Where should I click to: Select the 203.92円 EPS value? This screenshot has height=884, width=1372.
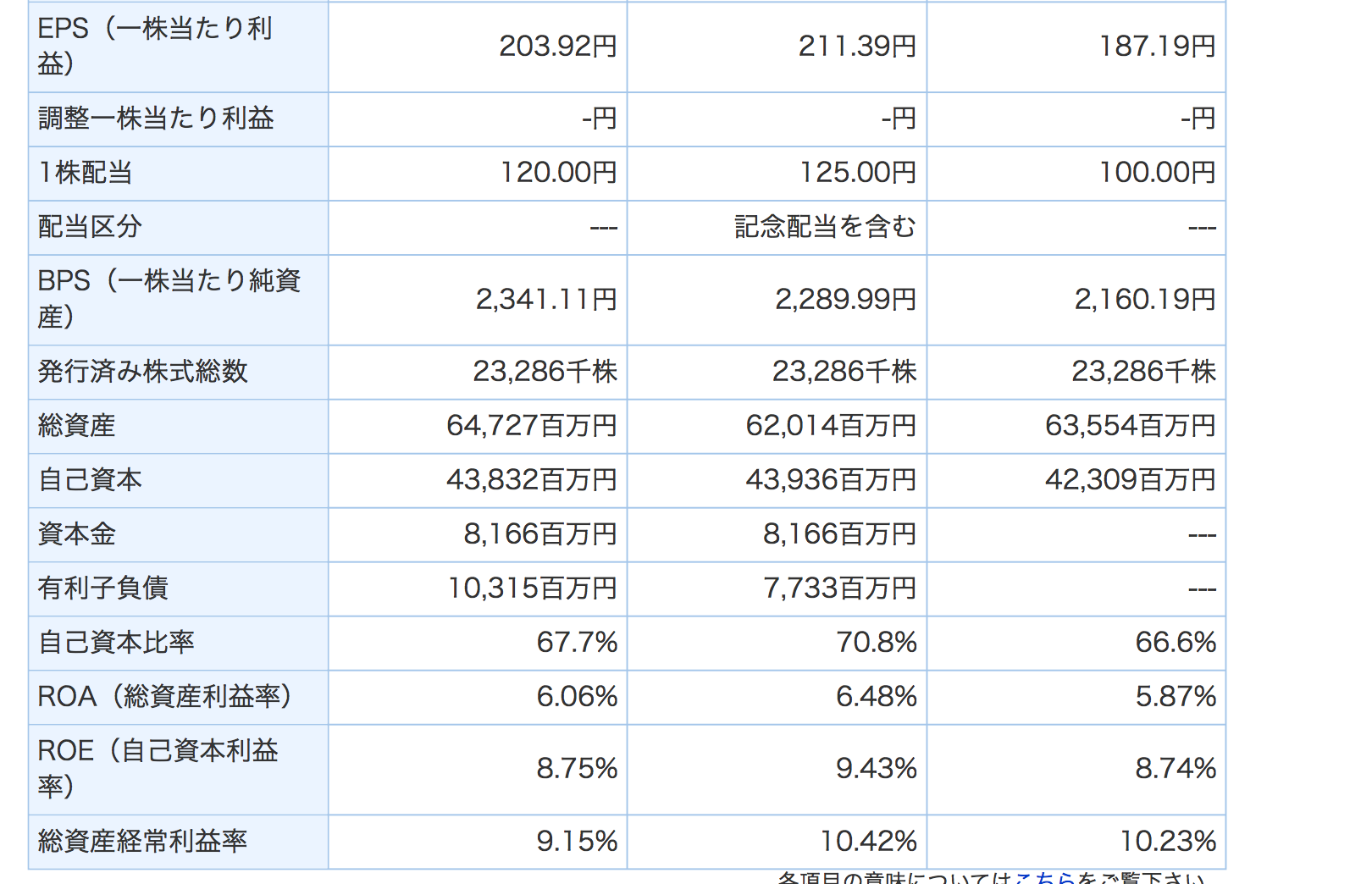[x=557, y=46]
